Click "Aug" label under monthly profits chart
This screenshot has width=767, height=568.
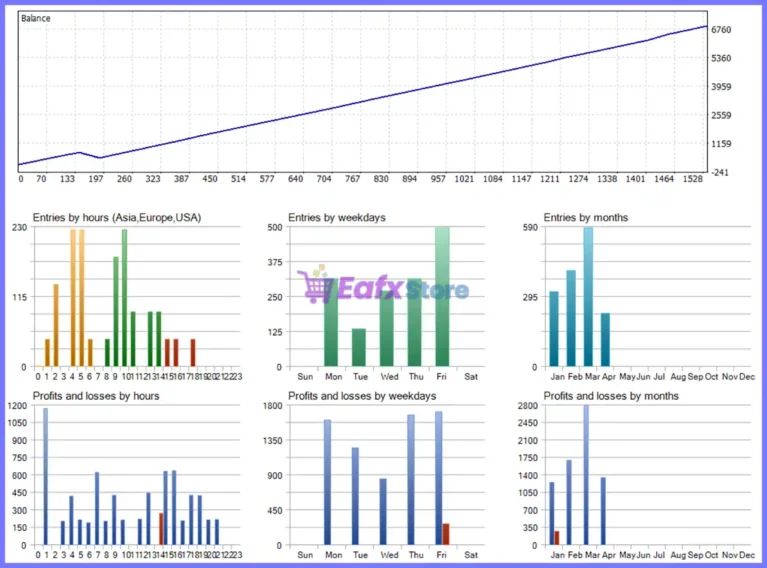pyautogui.click(x=678, y=555)
